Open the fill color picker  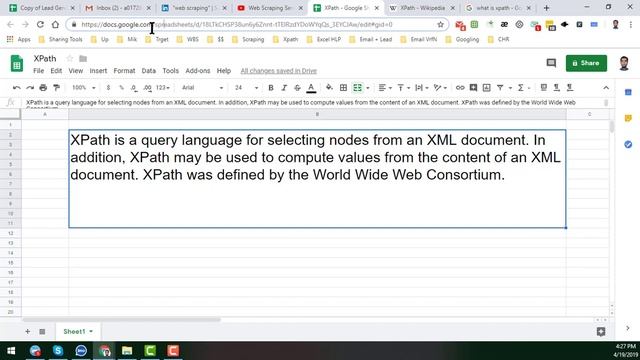coord(329,88)
